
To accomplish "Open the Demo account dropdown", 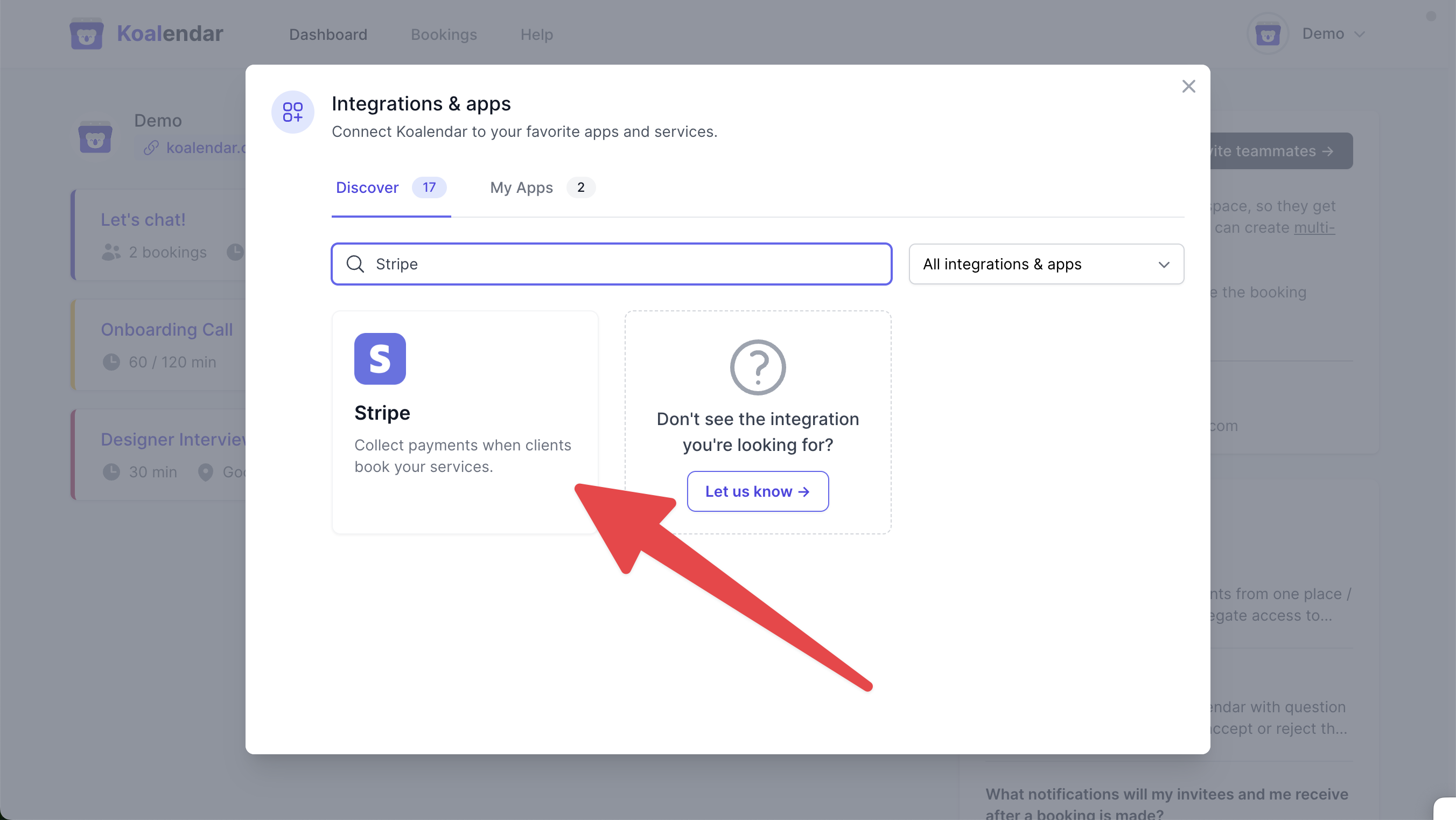I will click(x=1333, y=34).
